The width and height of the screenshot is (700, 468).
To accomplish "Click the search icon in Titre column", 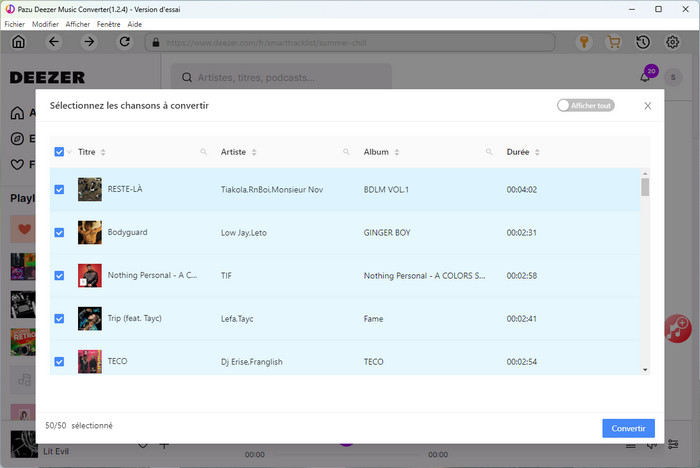I will coord(204,152).
